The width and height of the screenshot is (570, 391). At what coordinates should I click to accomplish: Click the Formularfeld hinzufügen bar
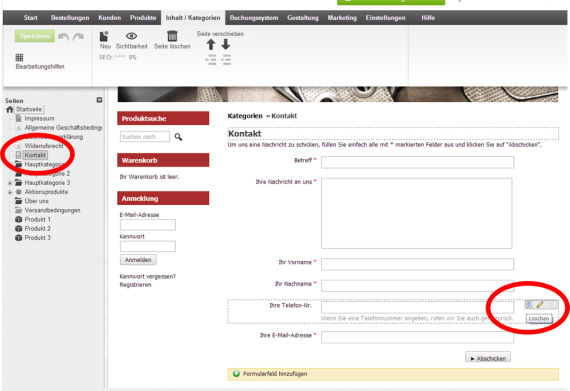coord(393,374)
